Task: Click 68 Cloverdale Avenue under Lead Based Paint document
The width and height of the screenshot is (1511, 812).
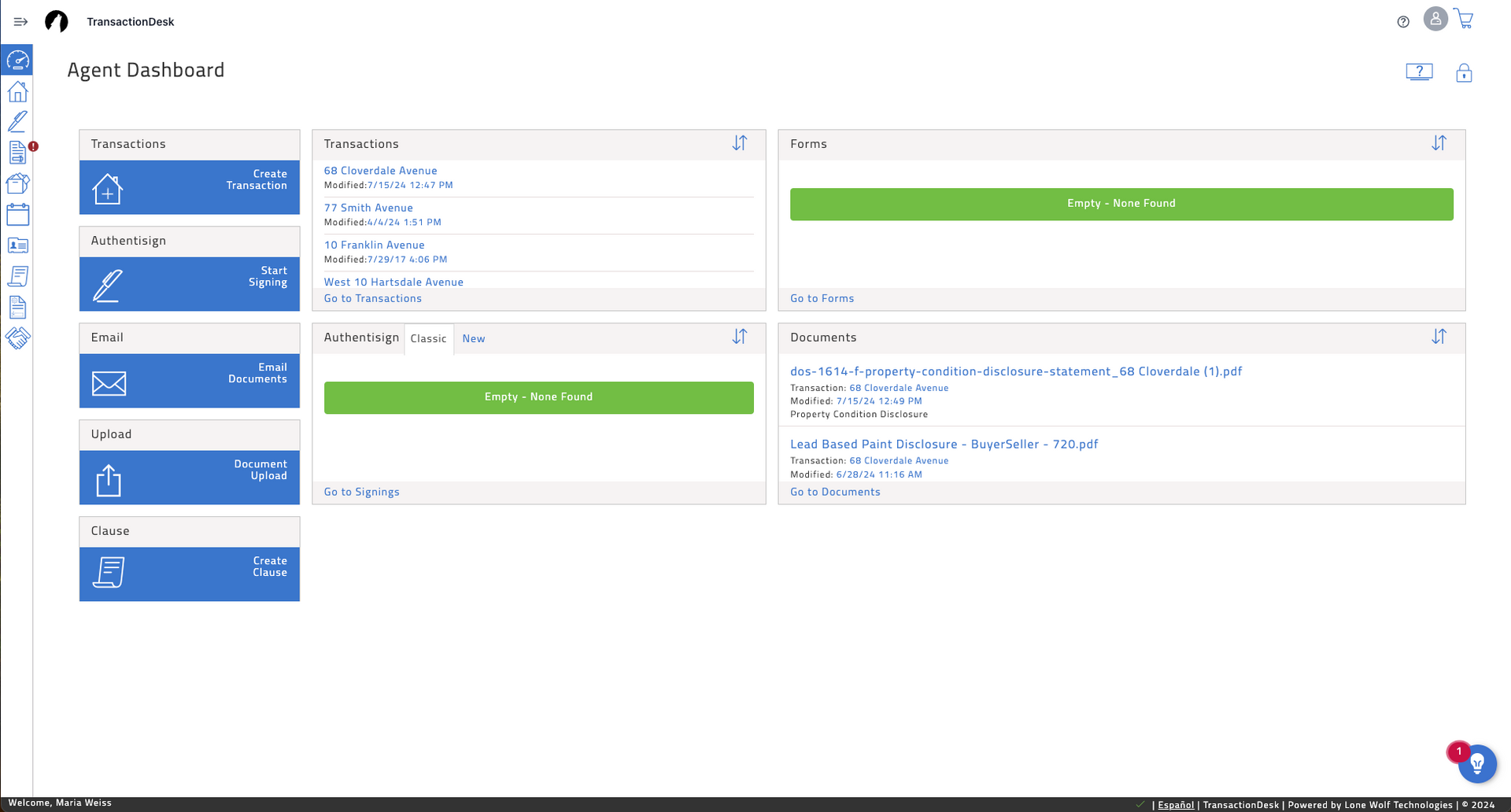Action: pos(899,461)
